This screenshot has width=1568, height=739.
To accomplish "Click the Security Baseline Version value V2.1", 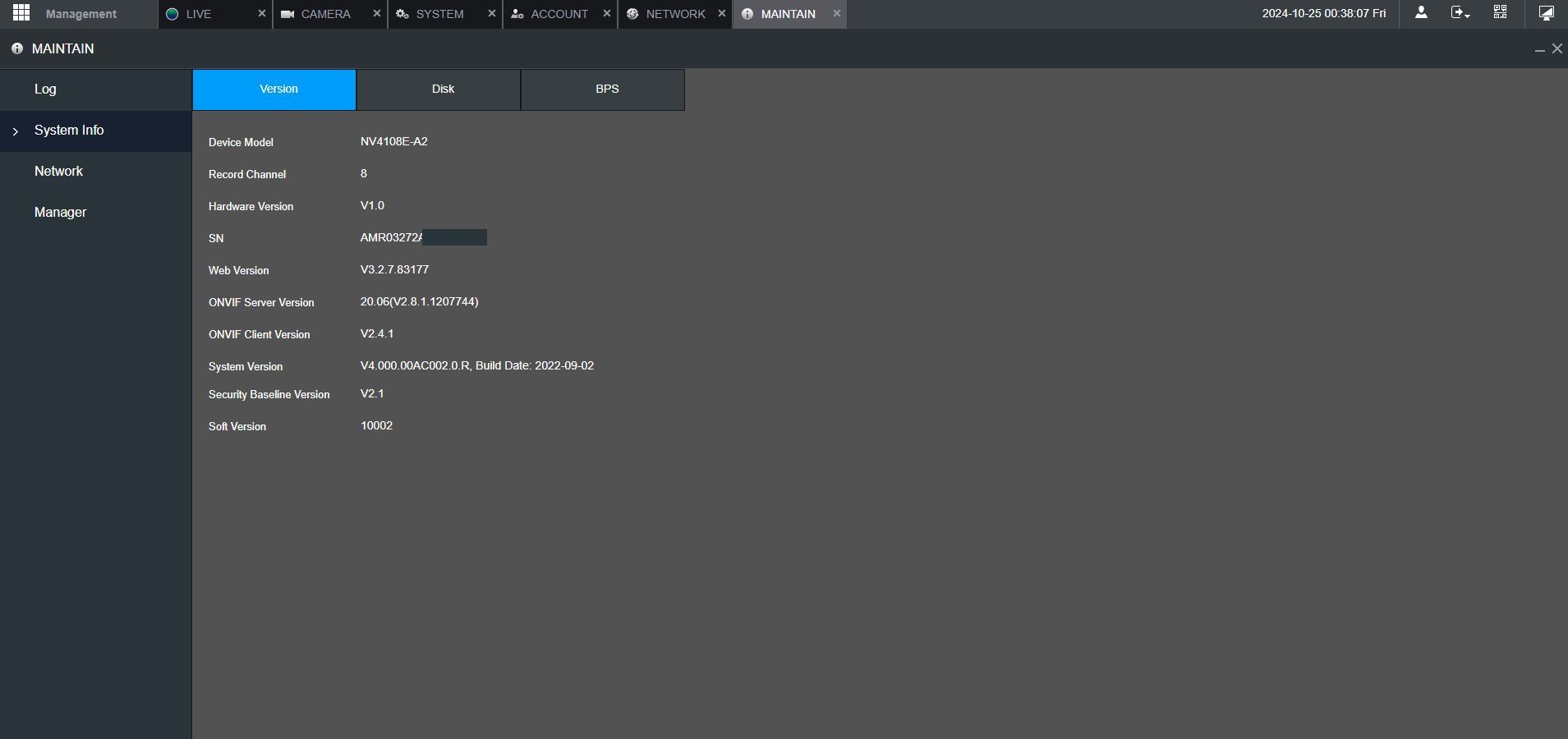I will [372, 393].
